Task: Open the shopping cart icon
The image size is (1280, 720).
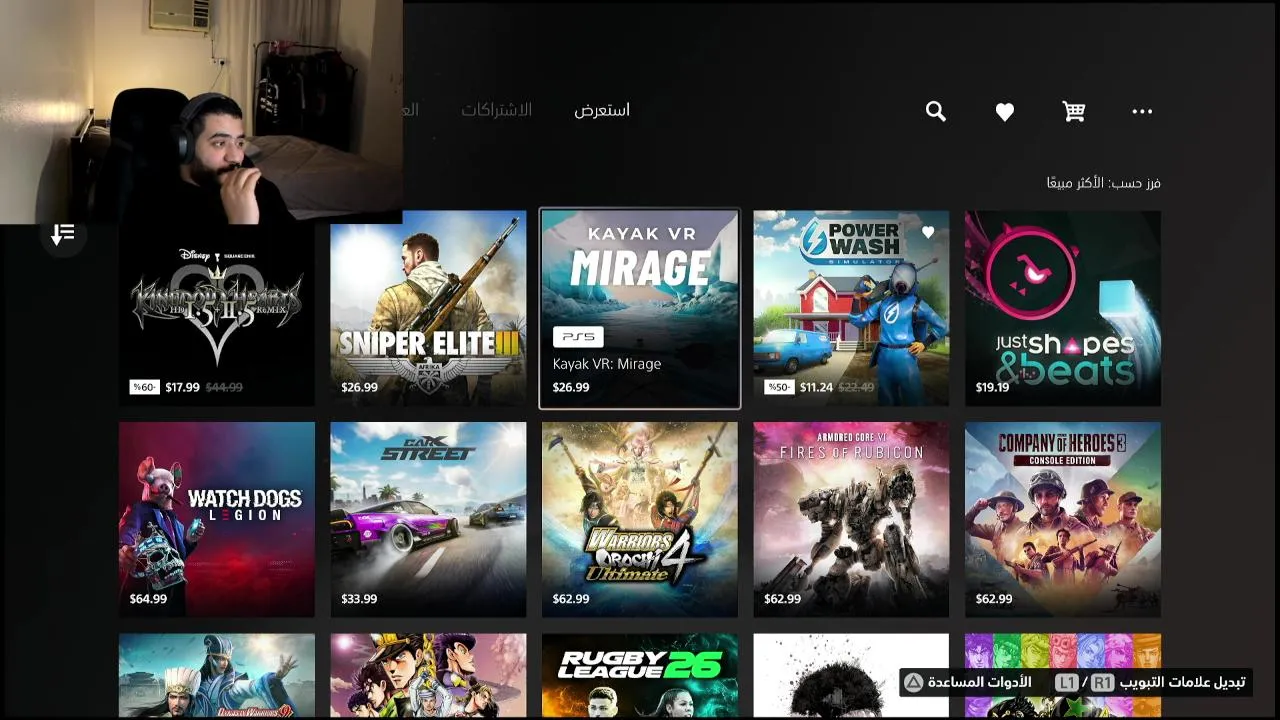Action: pos(1074,111)
